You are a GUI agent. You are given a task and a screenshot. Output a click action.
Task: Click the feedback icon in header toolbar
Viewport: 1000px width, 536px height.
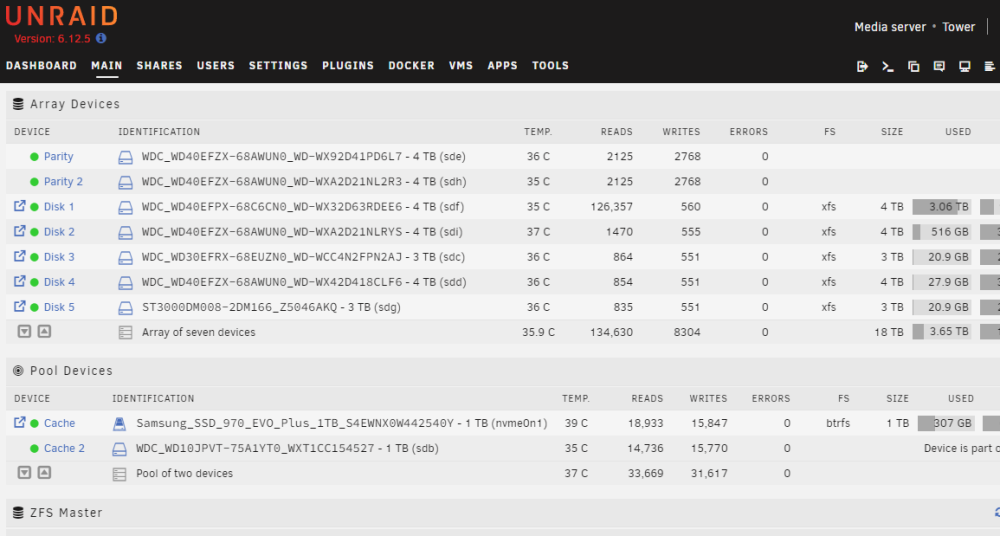click(x=939, y=66)
